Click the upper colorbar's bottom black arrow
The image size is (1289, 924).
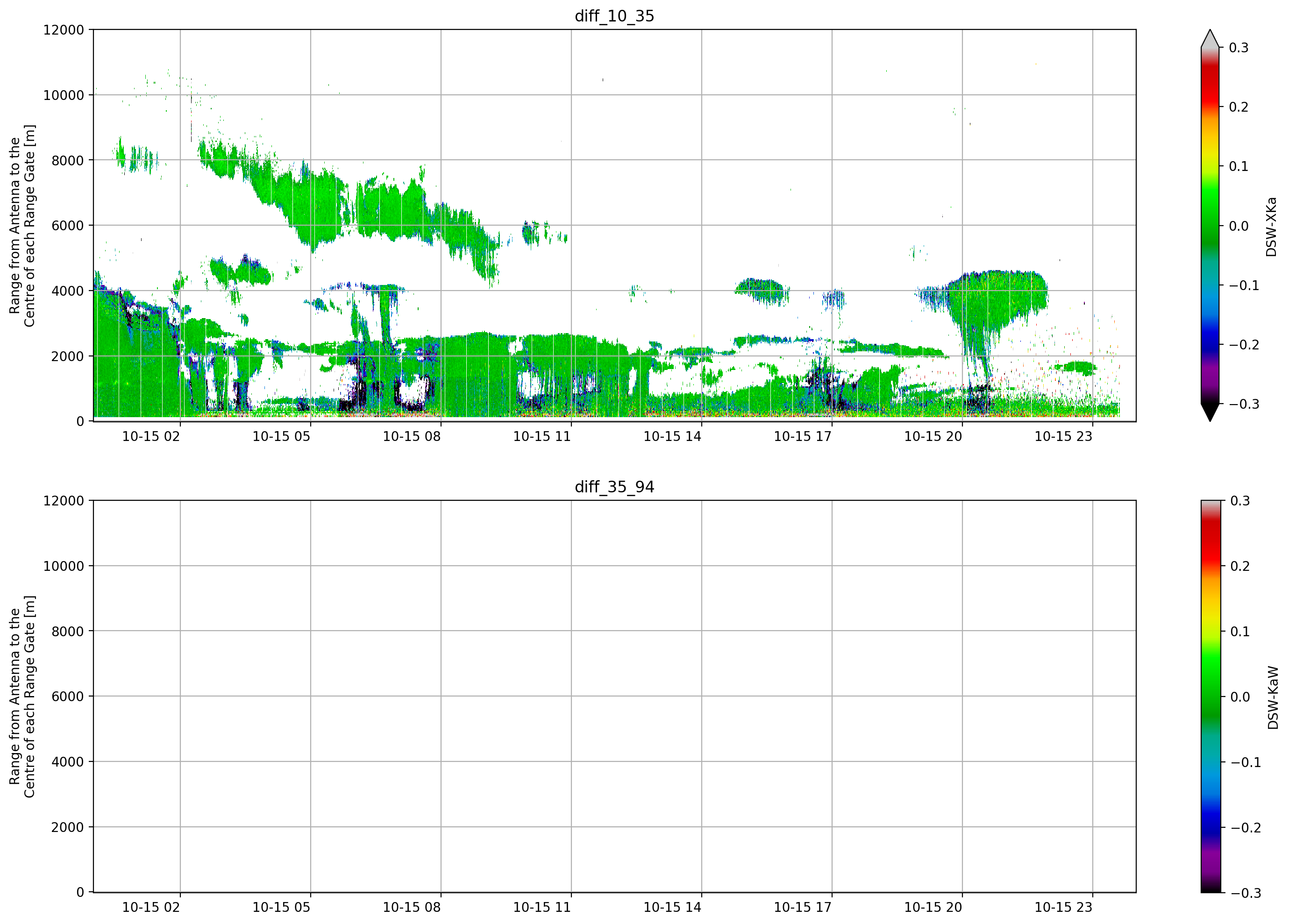click(1210, 412)
